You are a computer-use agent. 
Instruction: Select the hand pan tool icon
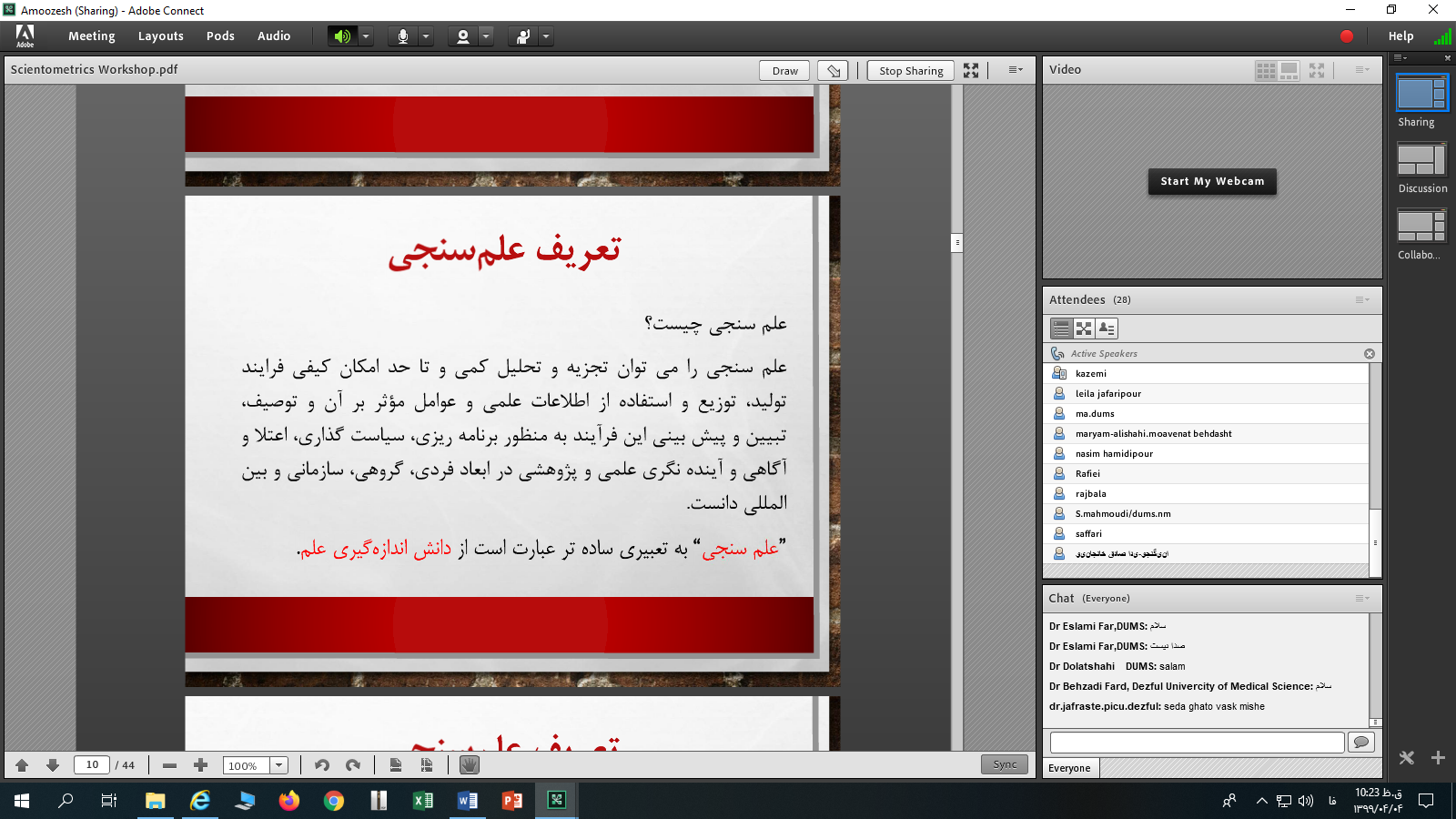click(469, 765)
